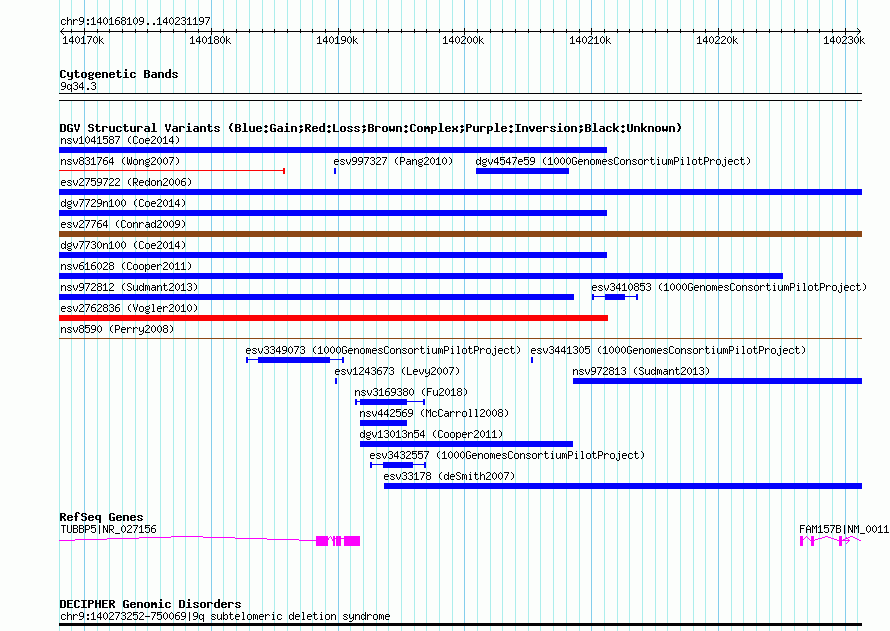
Task: Open nsv8590 (Perry2008) label
Action: [x=117, y=329]
